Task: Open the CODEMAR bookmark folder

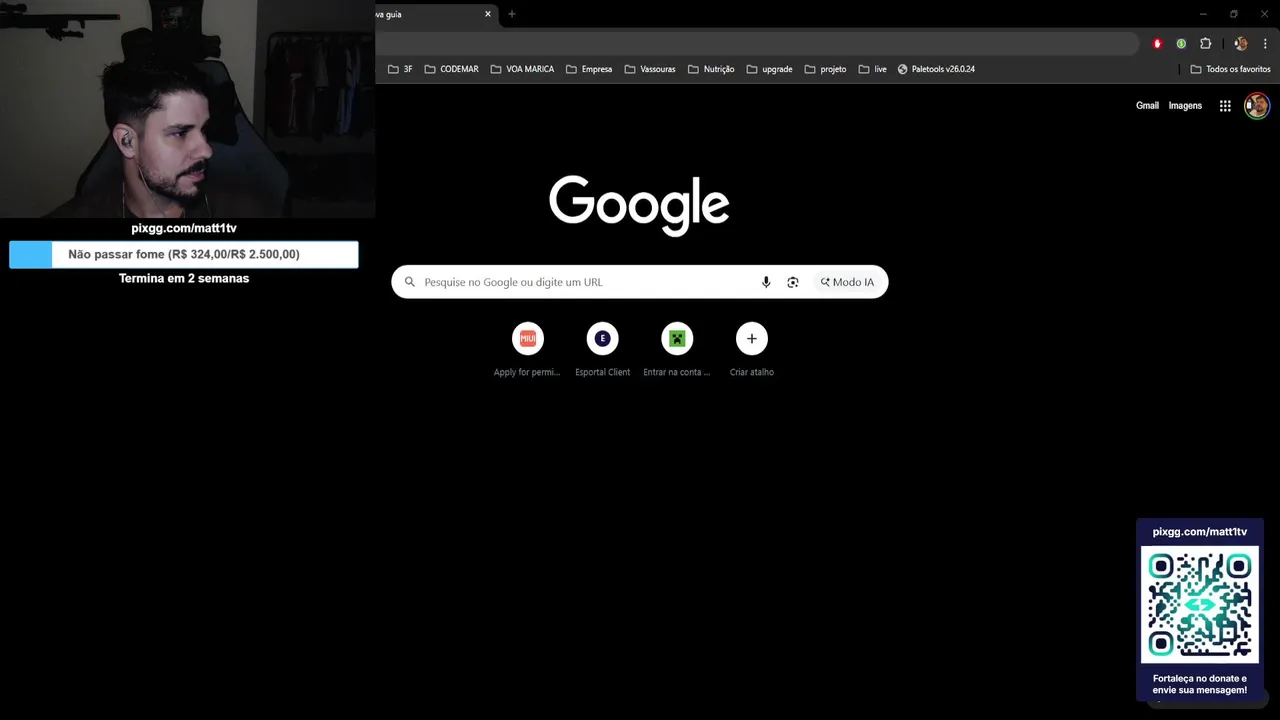Action: click(452, 69)
